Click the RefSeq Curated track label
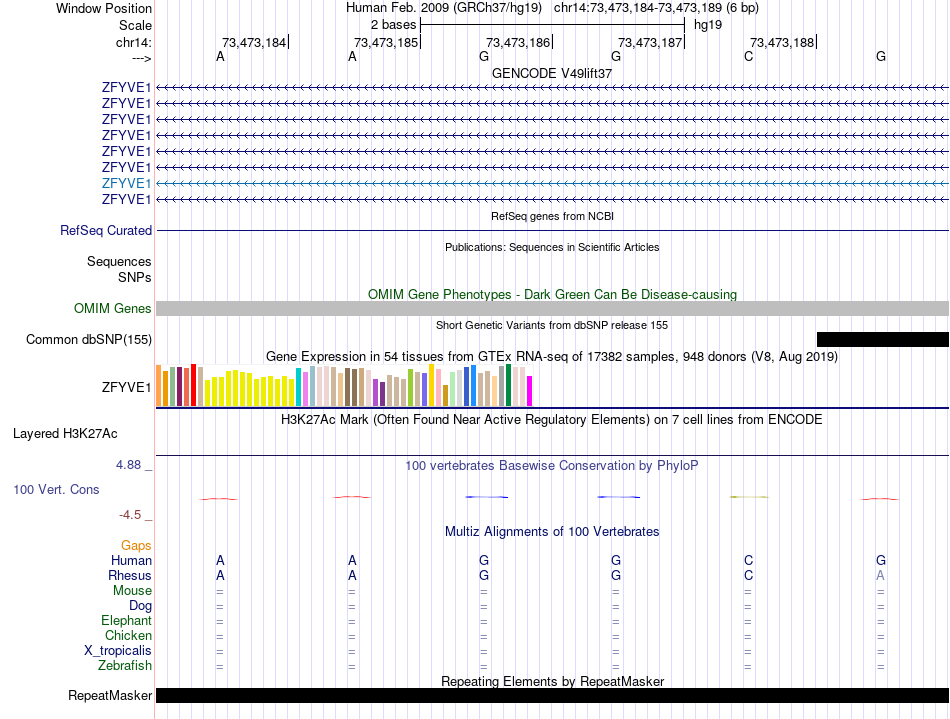Screen dimensions: 950x719 click(x=106, y=230)
